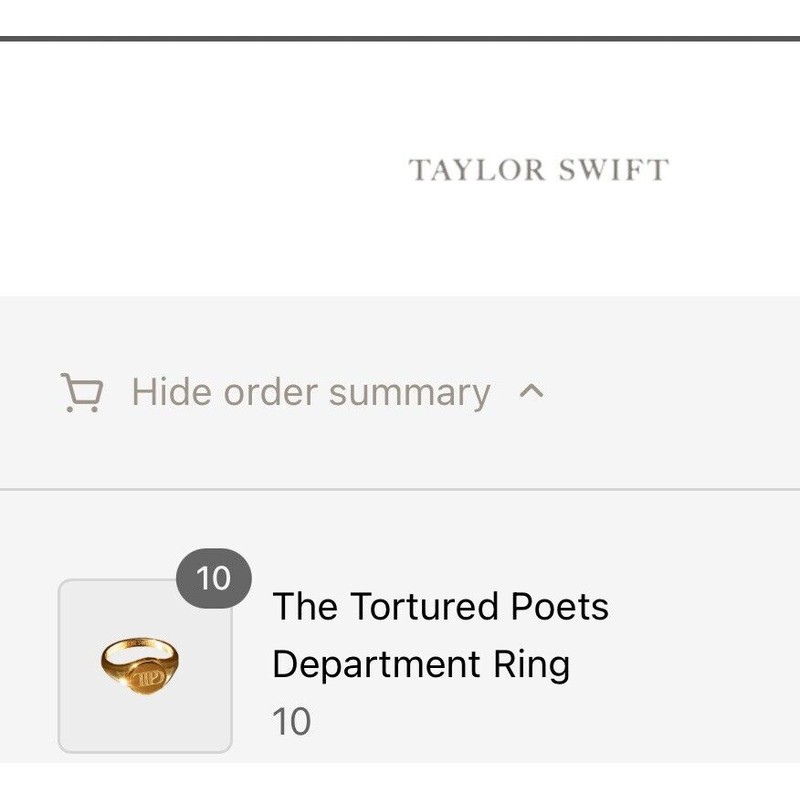
Task: Click the word 'summary' in the toggle
Action: pyautogui.click(x=409, y=393)
